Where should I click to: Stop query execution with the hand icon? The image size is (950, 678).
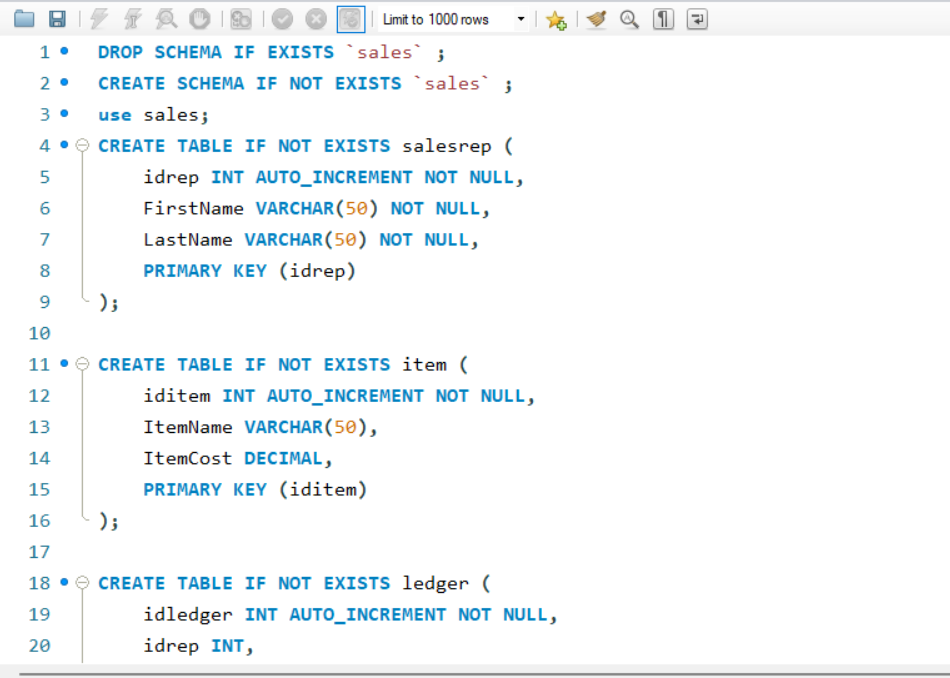coord(199,19)
